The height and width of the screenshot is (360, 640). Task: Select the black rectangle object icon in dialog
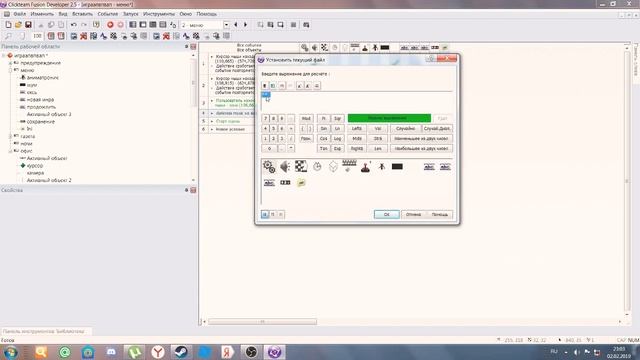coord(397,167)
